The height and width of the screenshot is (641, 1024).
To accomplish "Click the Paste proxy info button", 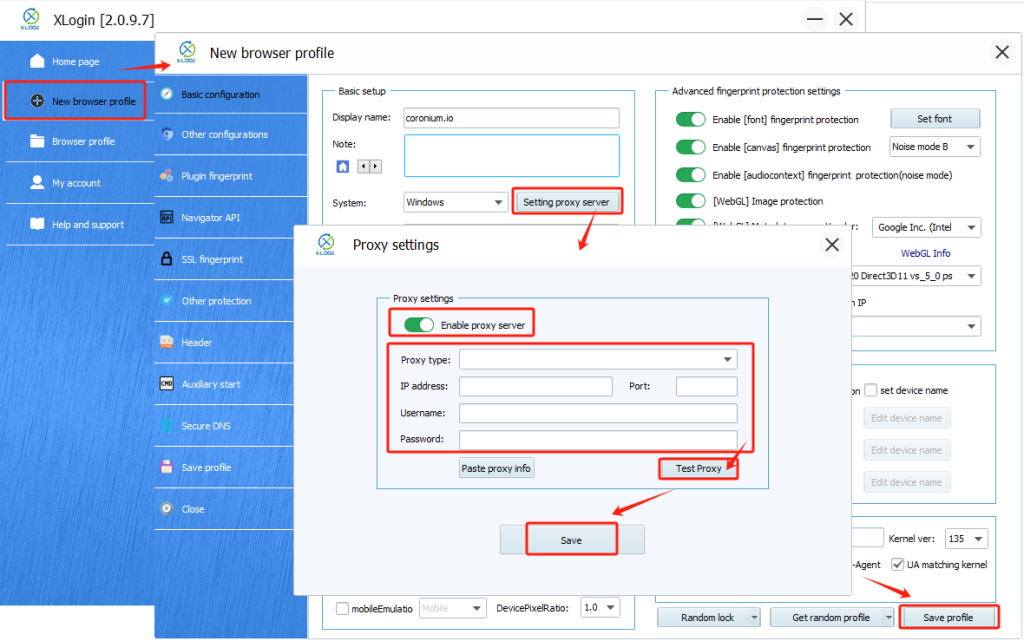I will [x=496, y=468].
